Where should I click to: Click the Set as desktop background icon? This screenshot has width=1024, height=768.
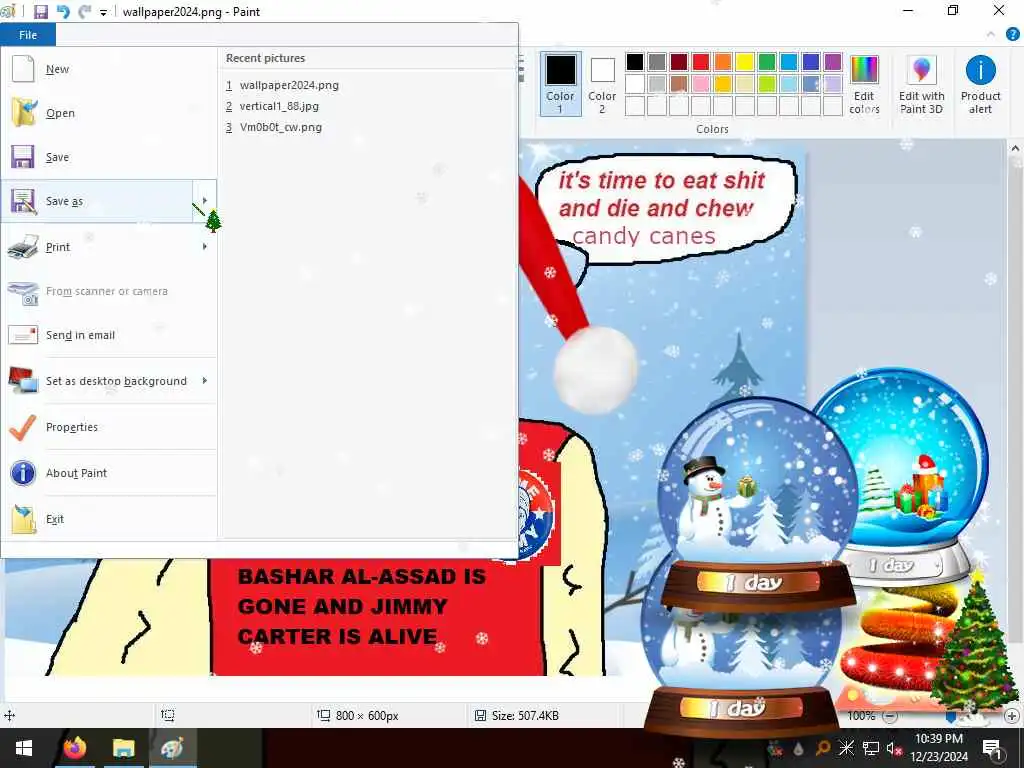[23, 380]
